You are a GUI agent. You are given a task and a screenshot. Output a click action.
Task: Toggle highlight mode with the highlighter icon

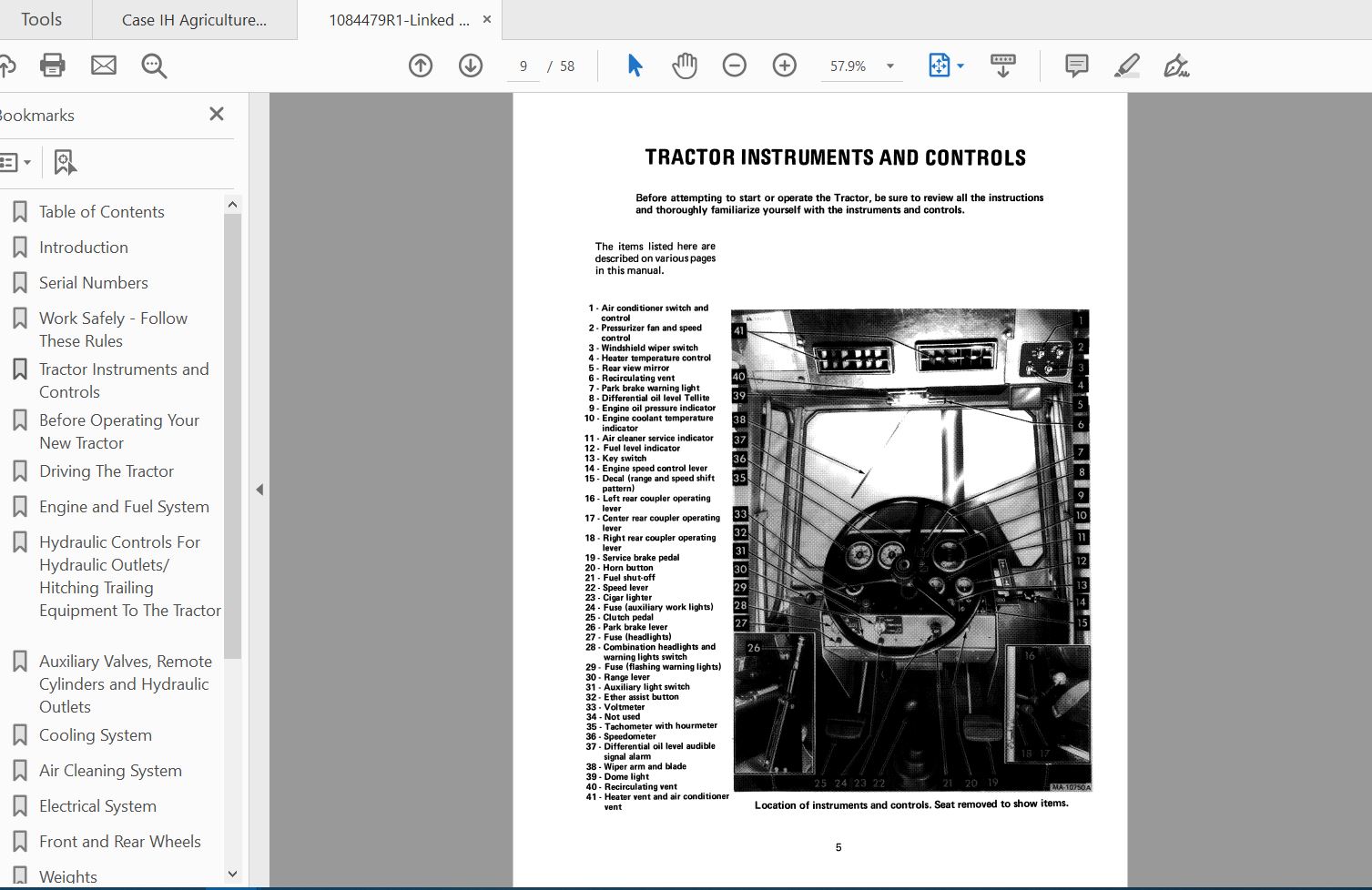(x=1126, y=66)
